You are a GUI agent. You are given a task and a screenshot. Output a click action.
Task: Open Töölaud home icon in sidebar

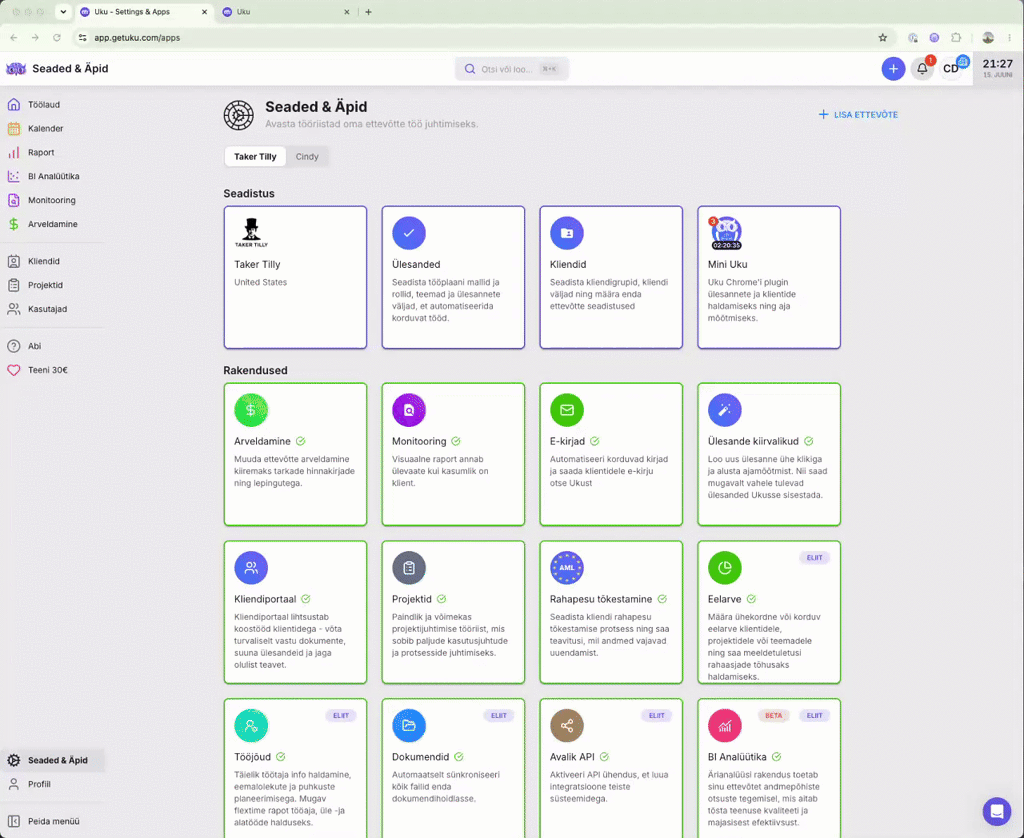click(x=14, y=105)
